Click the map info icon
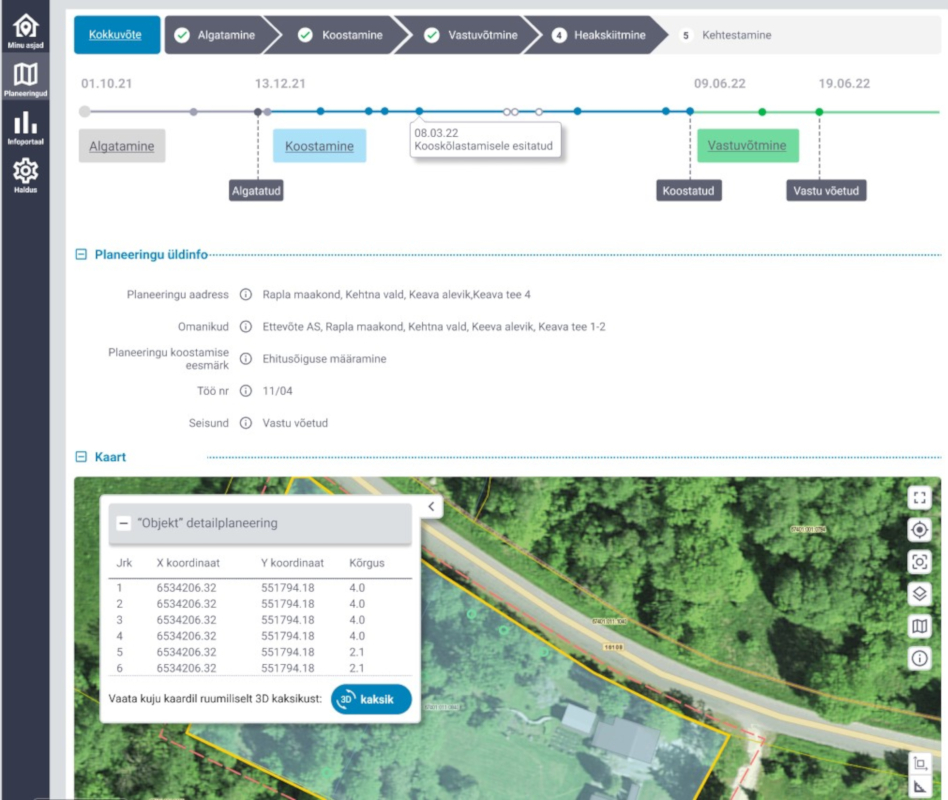 (x=919, y=658)
